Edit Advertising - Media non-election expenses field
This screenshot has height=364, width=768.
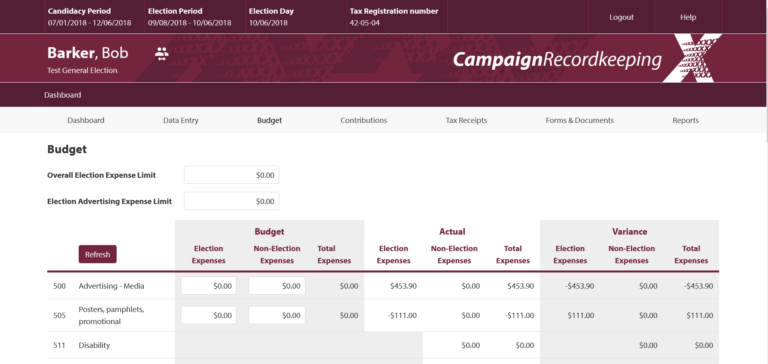(x=277, y=286)
